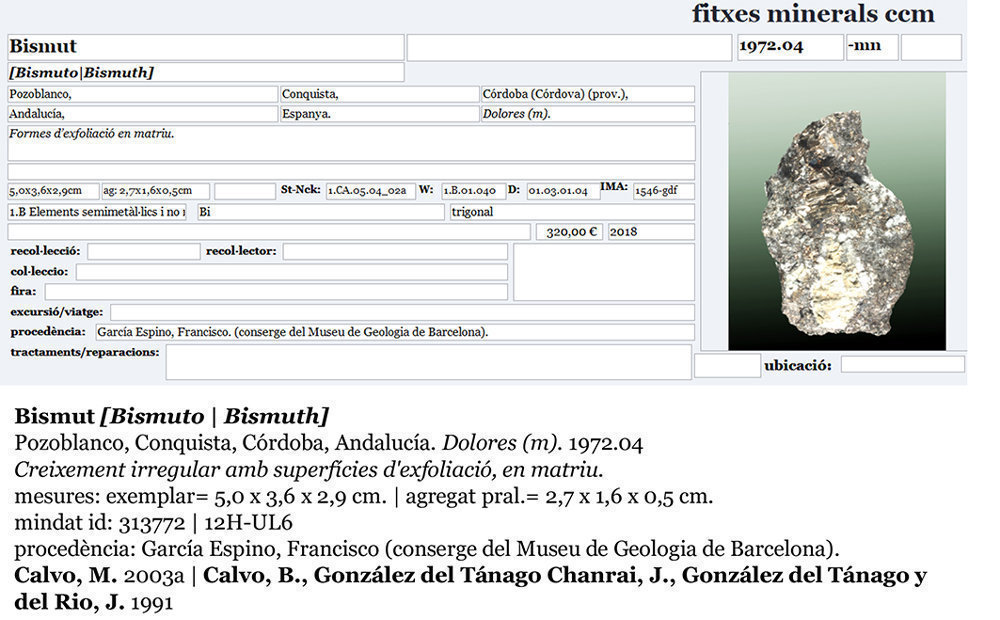
Task: Click the 'Creixement irregular amb superfícies d'exfoliació' caption
Action: click(x=309, y=470)
